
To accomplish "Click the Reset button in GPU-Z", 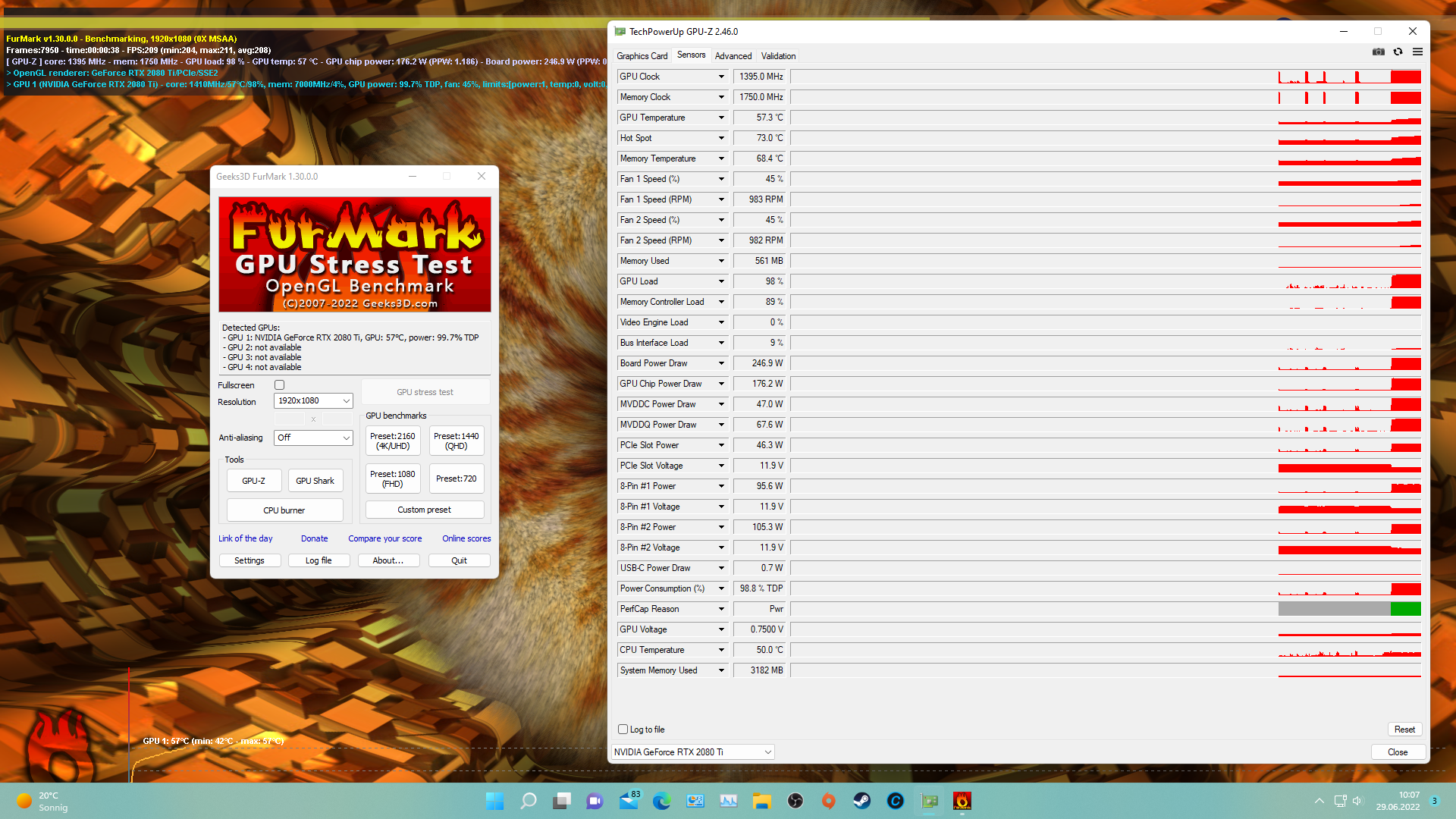I will click(x=1404, y=730).
